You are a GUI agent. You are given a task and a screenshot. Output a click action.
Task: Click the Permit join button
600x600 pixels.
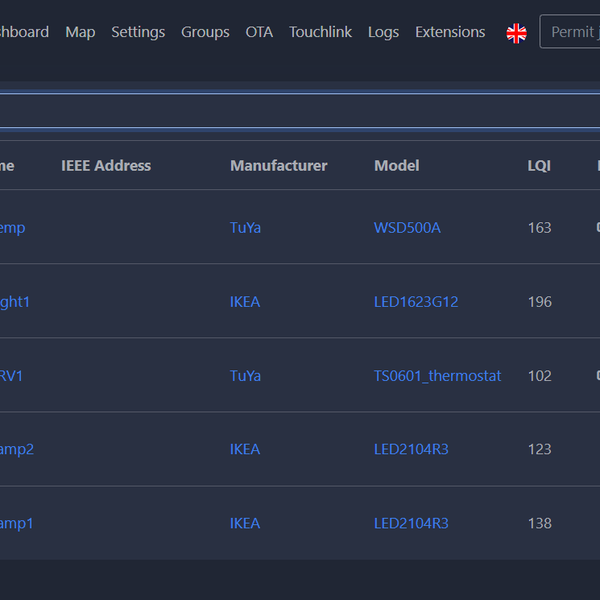point(572,32)
